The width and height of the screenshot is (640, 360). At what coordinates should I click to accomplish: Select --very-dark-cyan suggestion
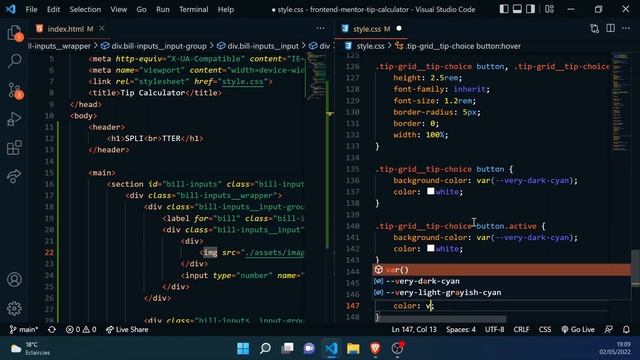(x=502, y=281)
